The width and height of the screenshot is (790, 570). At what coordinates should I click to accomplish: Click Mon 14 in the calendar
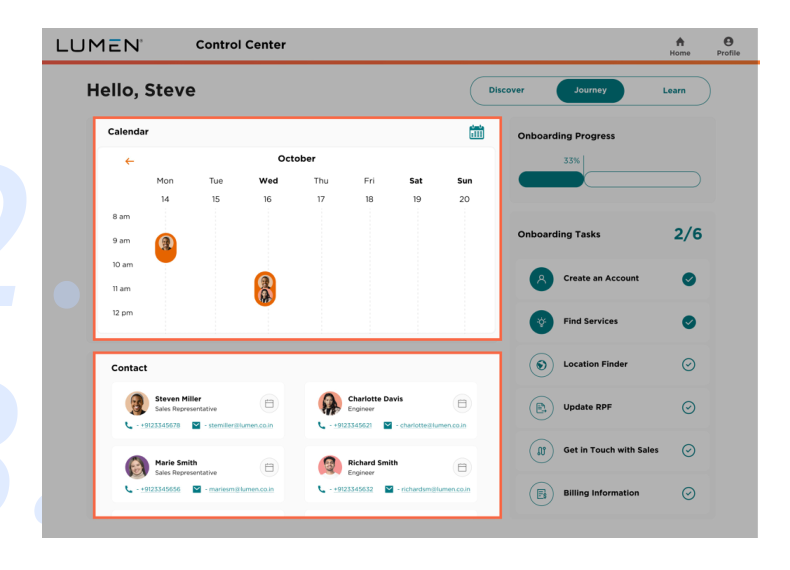click(165, 189)
